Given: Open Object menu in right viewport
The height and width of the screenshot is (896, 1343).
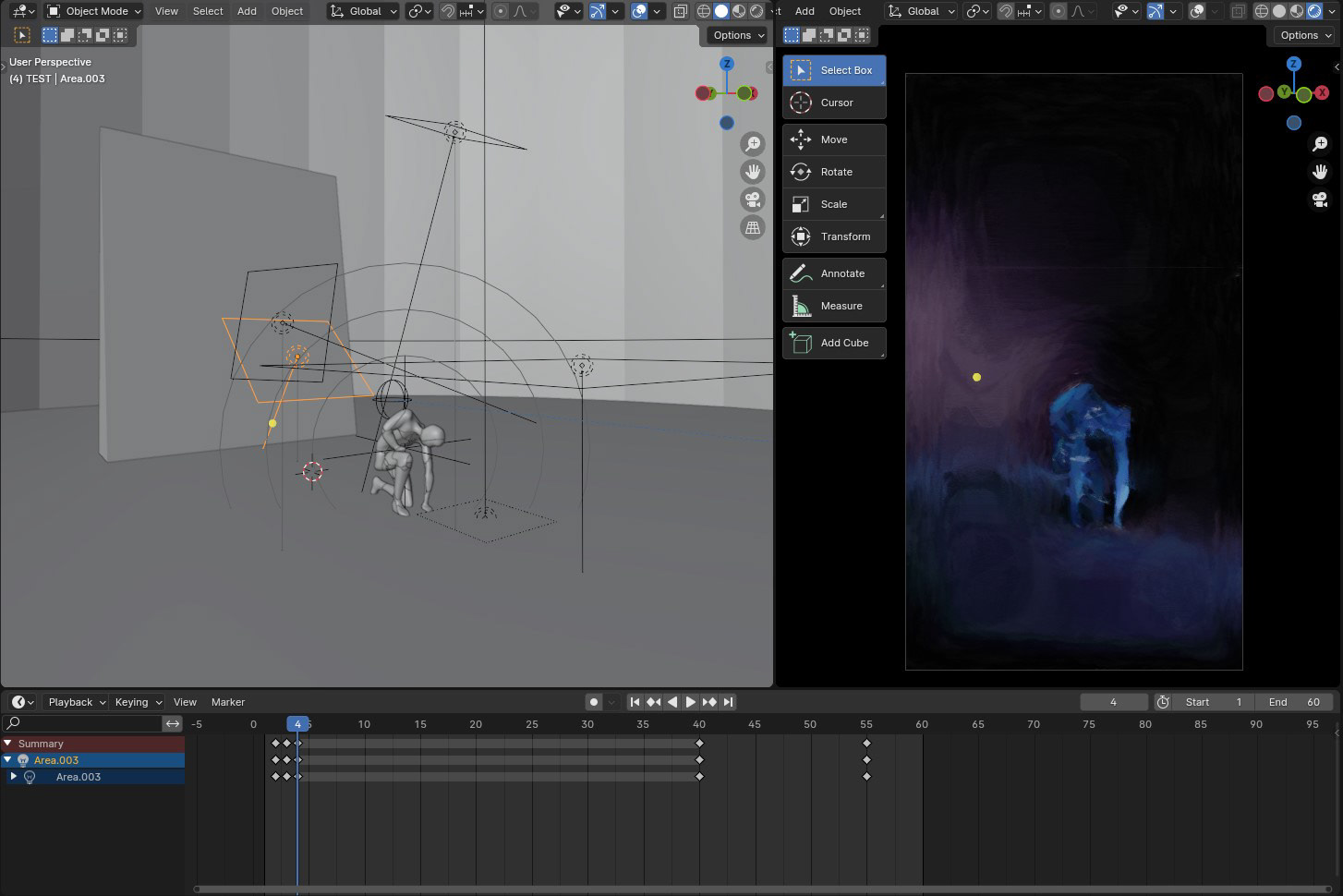Looking at the screenshot, I should [x=845, y=11].
